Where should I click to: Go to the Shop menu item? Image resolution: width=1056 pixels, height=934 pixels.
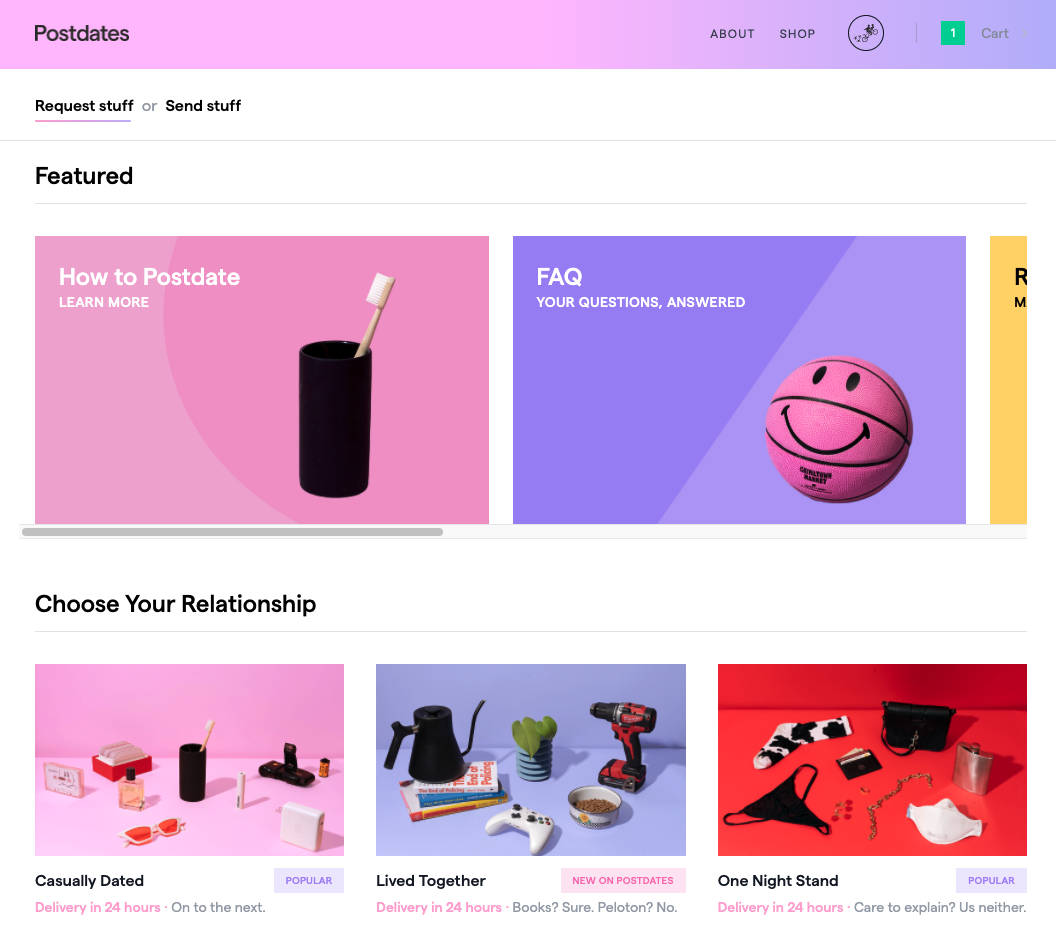coord(797,34)
